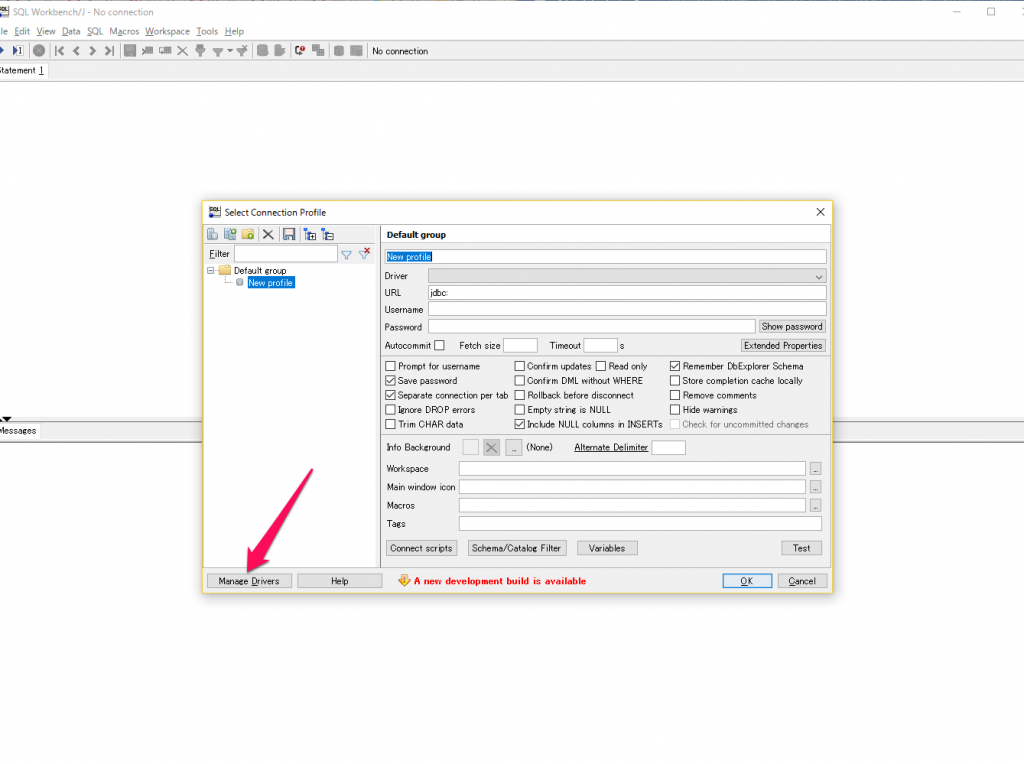Click the insert row icon in main toolbar
Viewport: 1024px width, 764px height.
pos(148,50)
